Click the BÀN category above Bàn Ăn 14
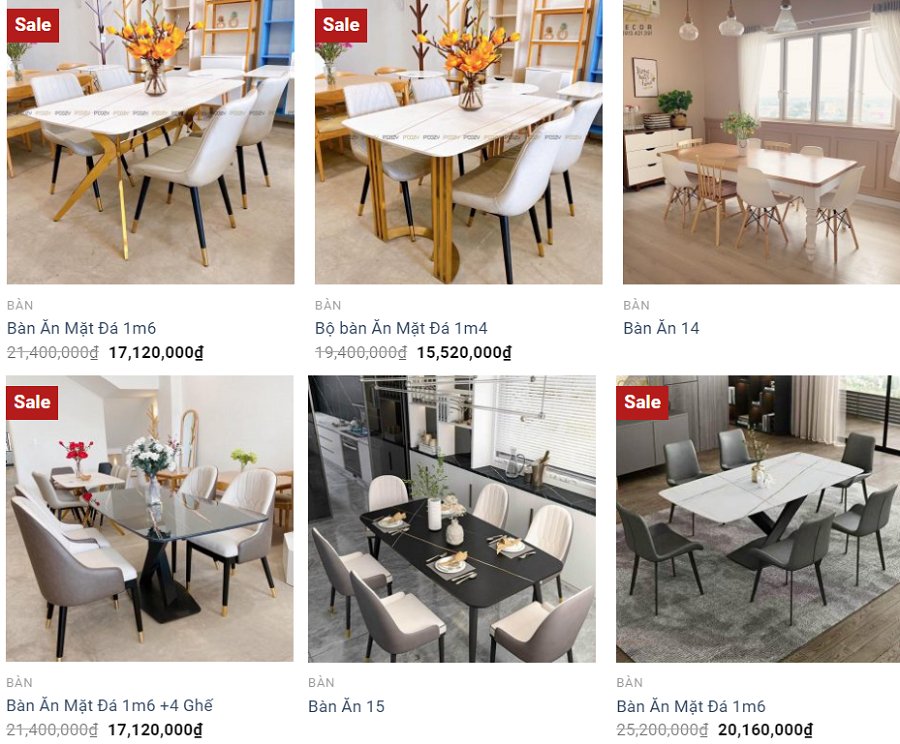900x744 pixels. pos(637,305)
